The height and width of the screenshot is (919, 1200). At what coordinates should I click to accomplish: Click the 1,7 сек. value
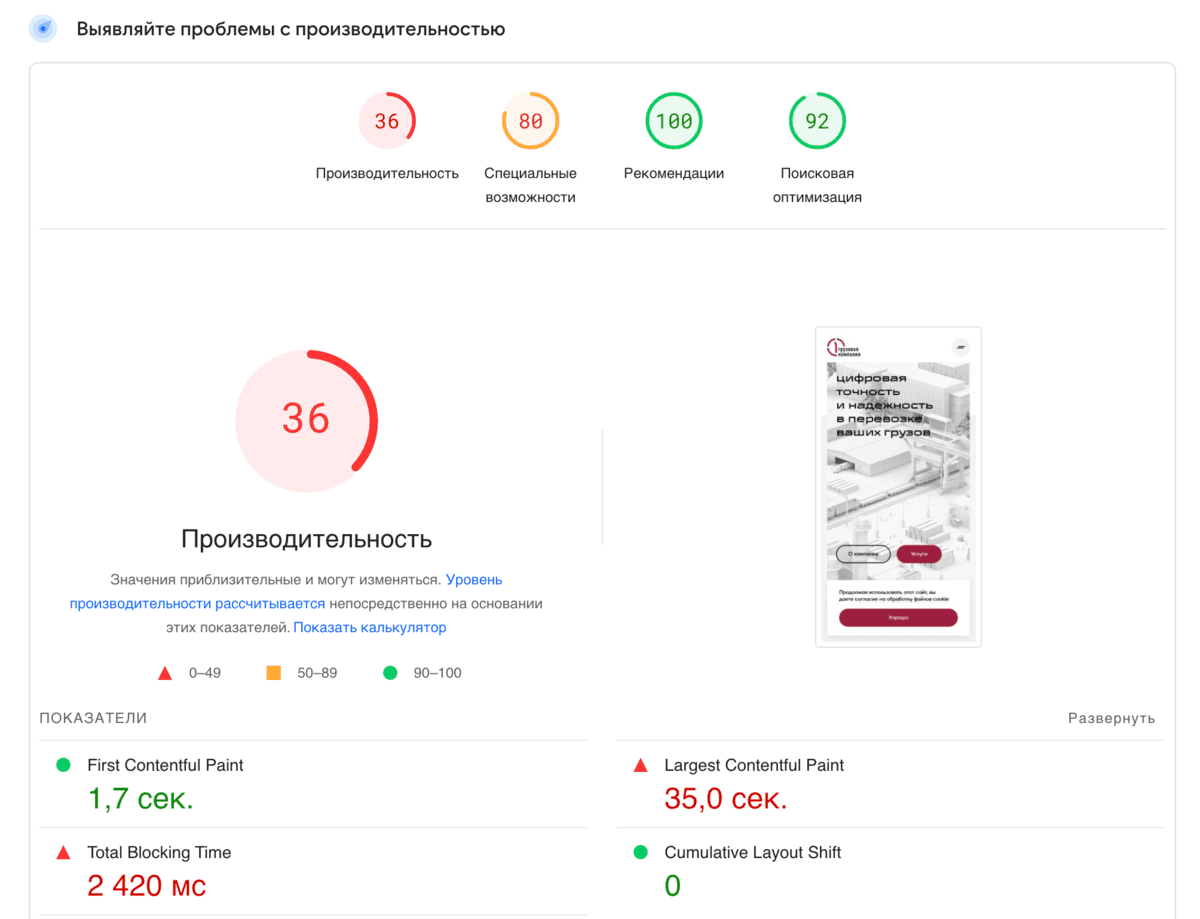(140, 798)
